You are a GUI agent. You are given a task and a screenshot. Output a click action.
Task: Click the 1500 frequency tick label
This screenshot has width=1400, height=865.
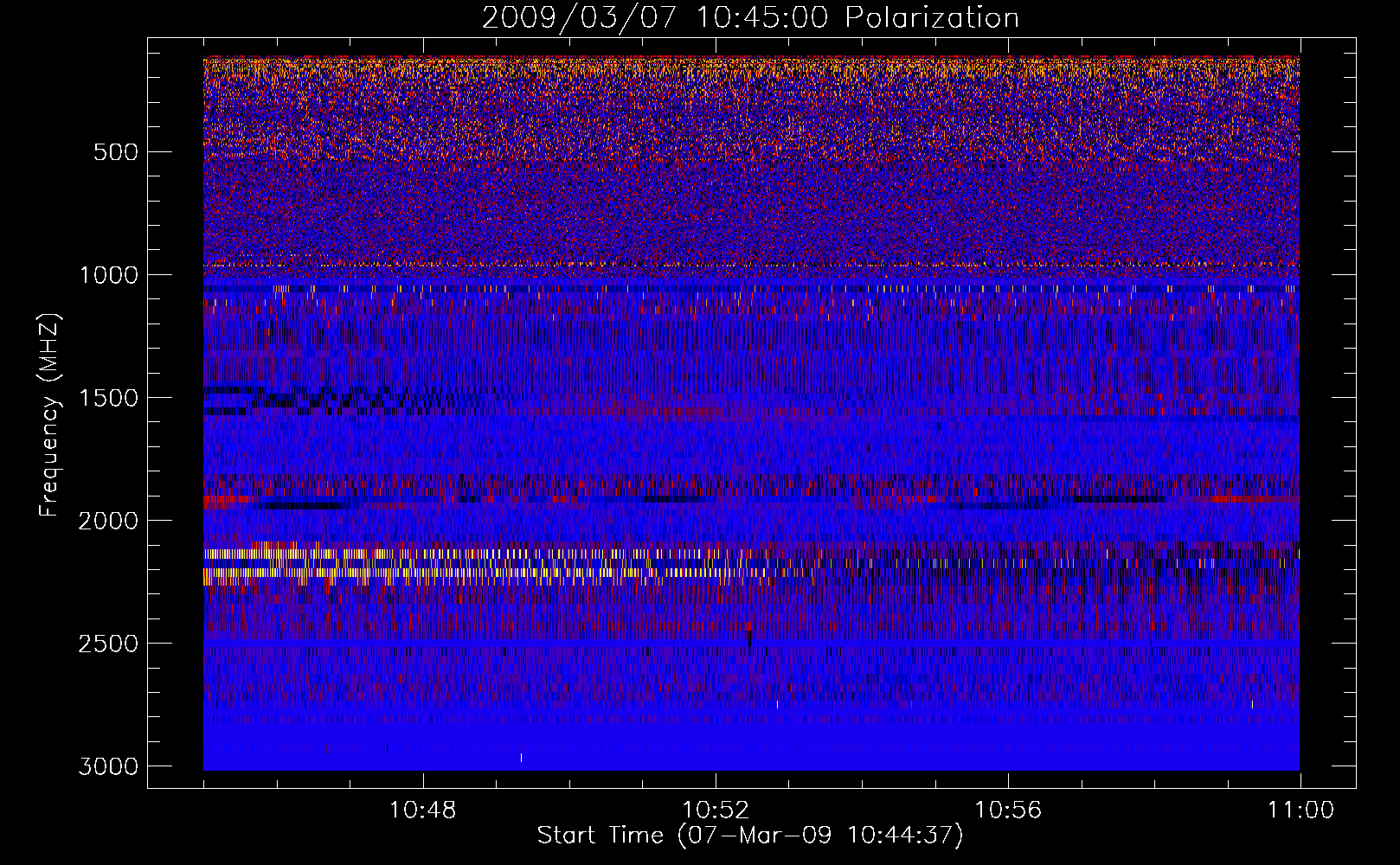click(109, 398)
